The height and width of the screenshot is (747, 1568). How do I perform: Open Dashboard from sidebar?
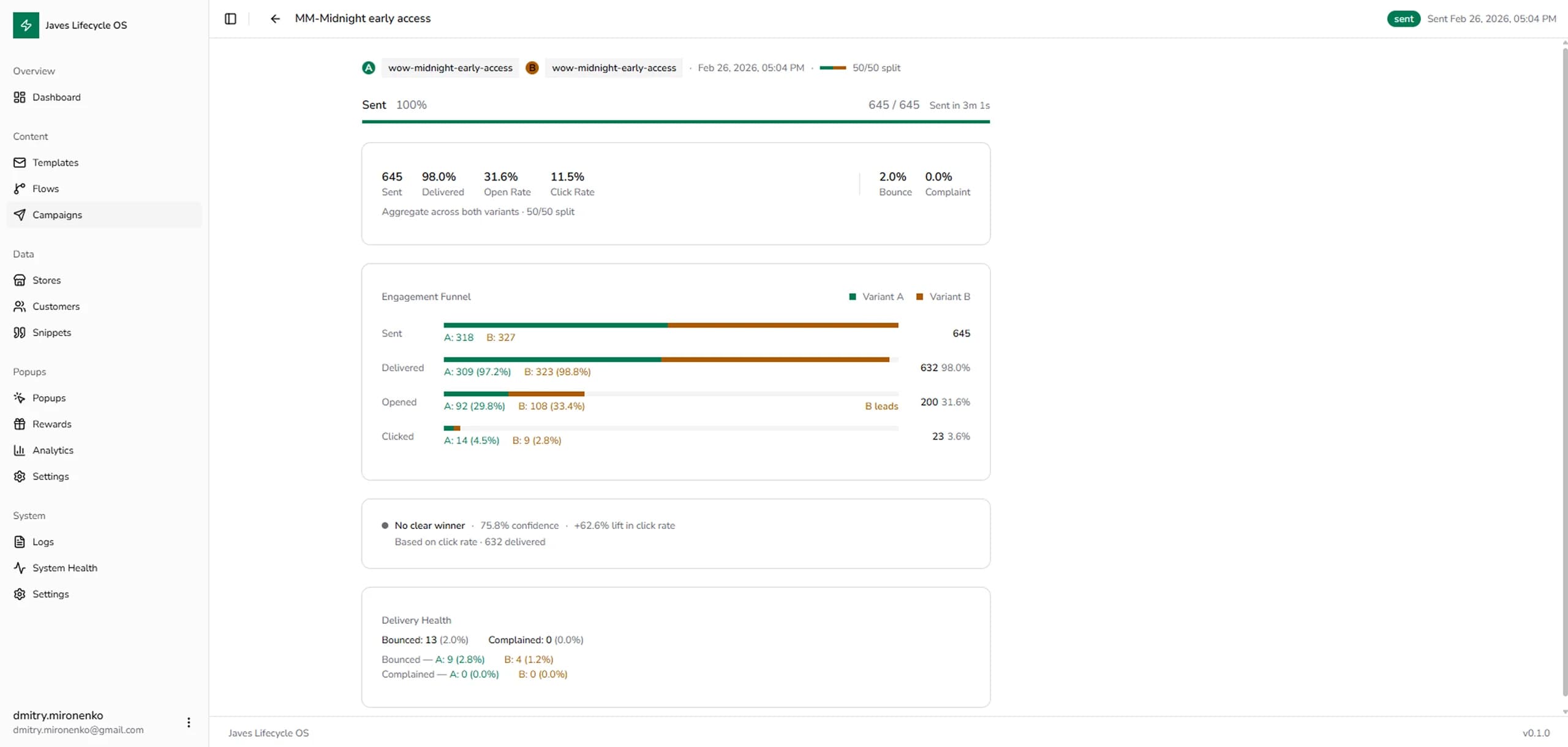click(x=56, y=97)
